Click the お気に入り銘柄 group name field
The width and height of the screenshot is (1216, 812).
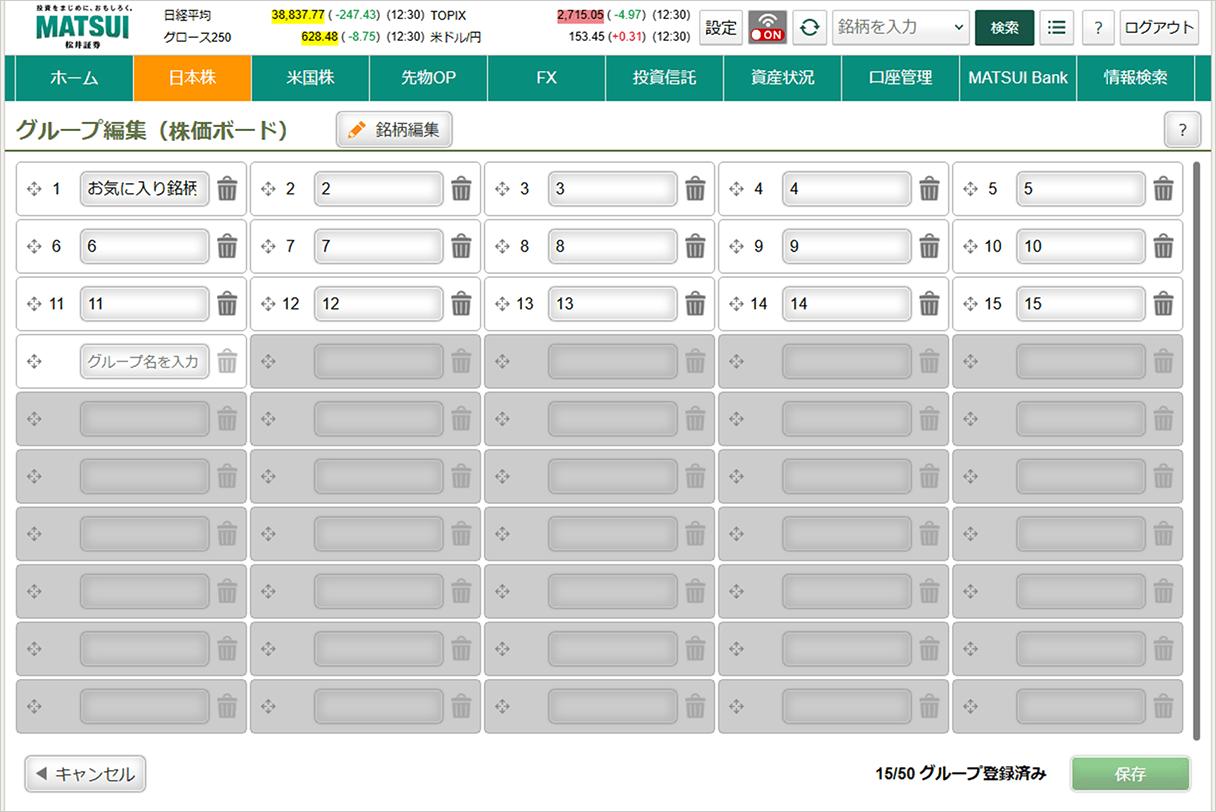144,189
